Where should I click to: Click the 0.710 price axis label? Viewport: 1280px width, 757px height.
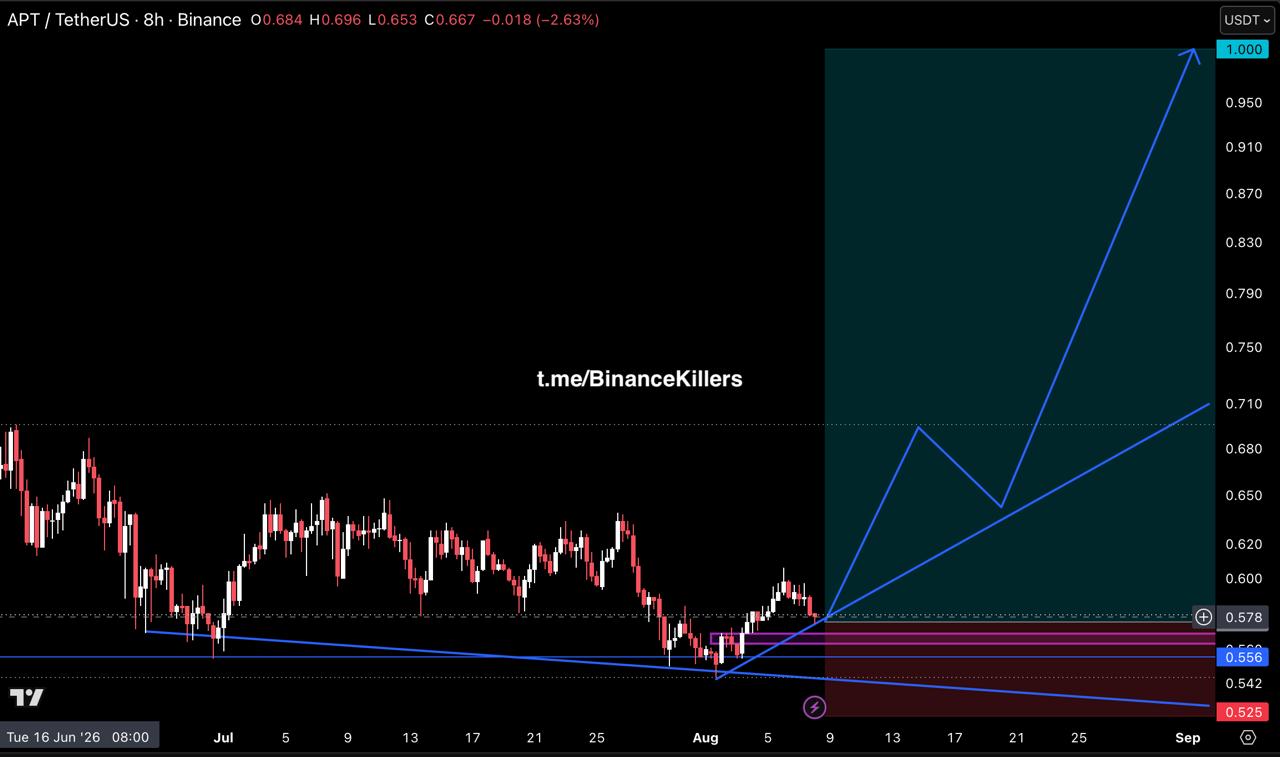point(1243,404)
